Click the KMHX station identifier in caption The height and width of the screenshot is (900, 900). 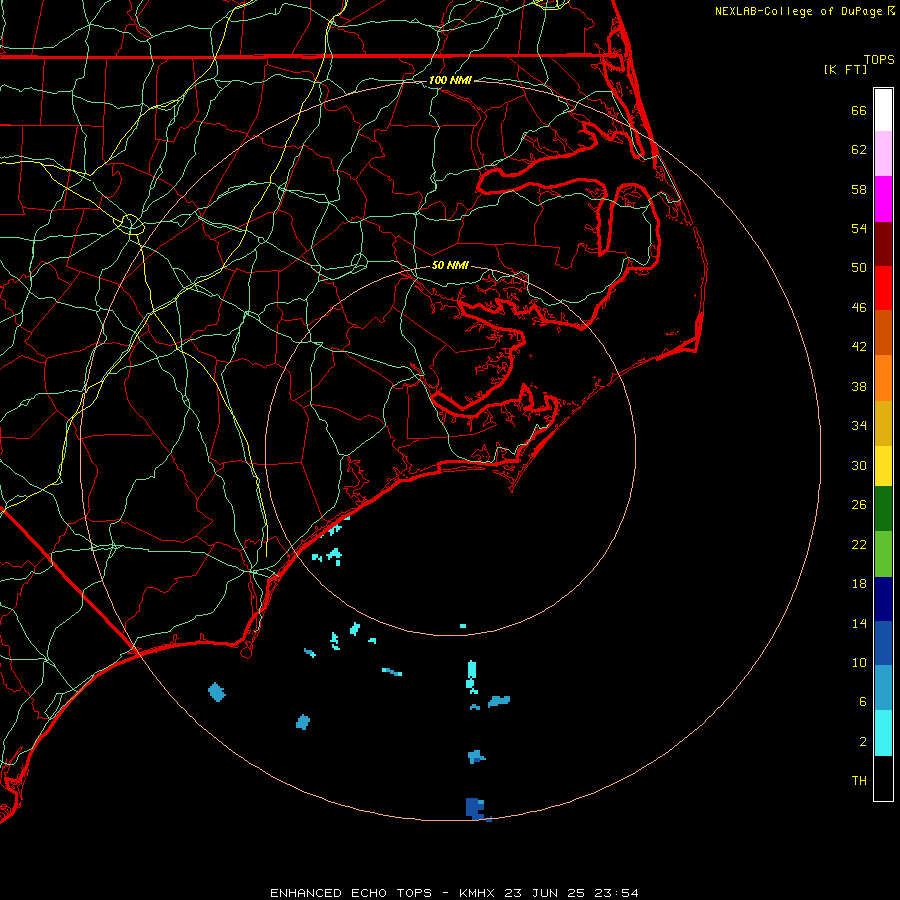pos(479,893)
